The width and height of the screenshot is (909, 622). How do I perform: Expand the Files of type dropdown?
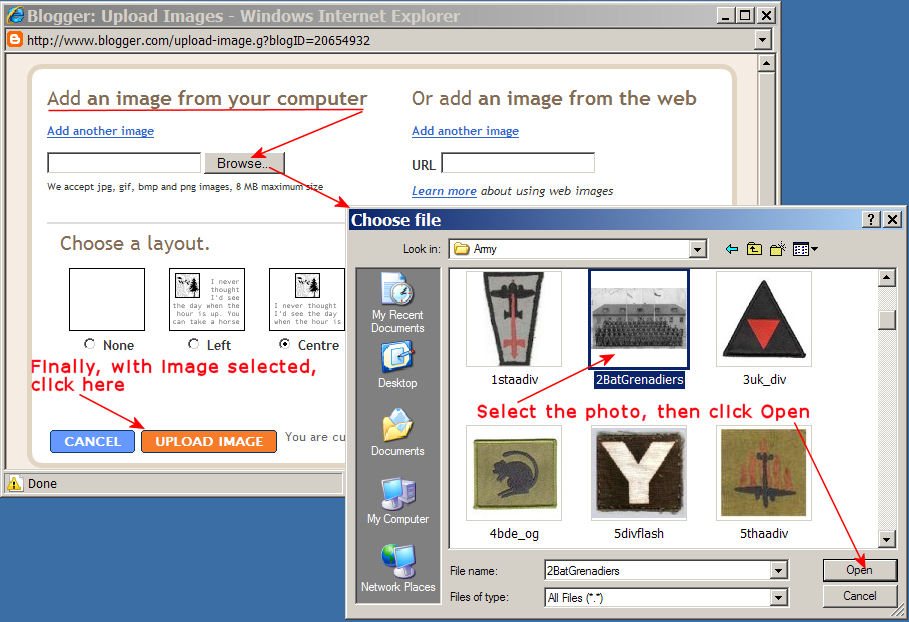[779, 597]
